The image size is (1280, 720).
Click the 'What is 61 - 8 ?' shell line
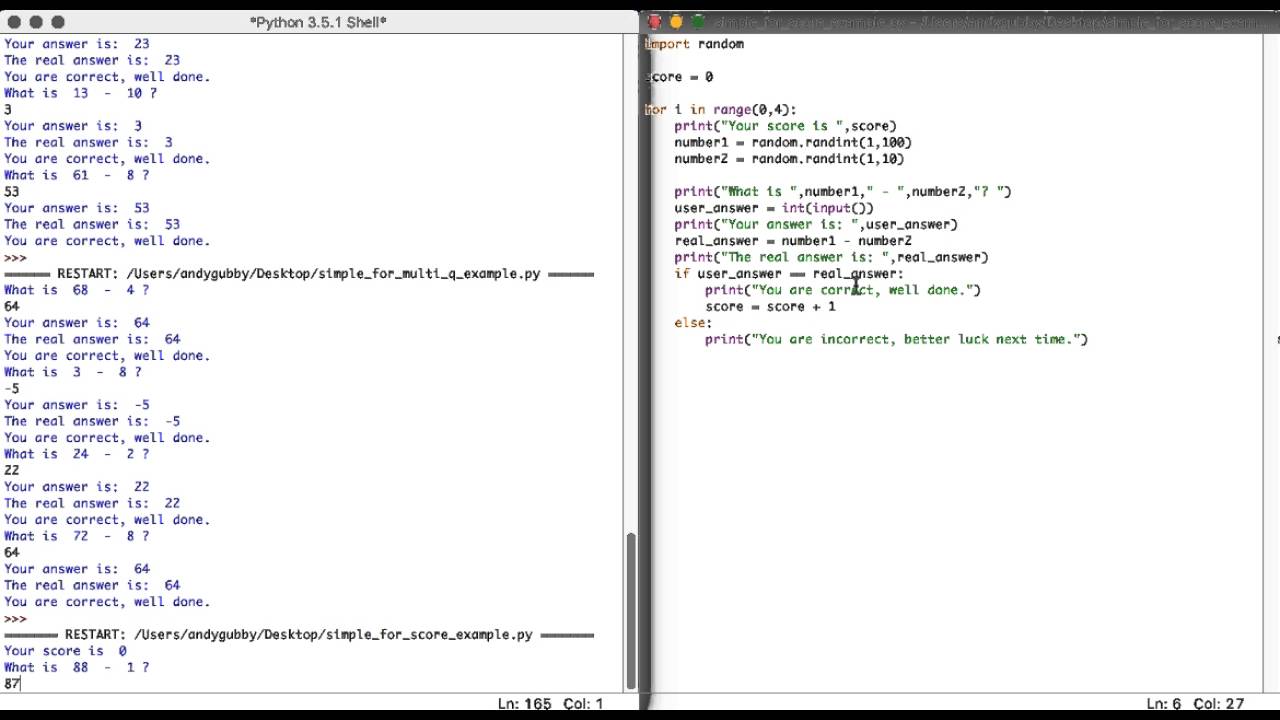(x=76, y=175)
